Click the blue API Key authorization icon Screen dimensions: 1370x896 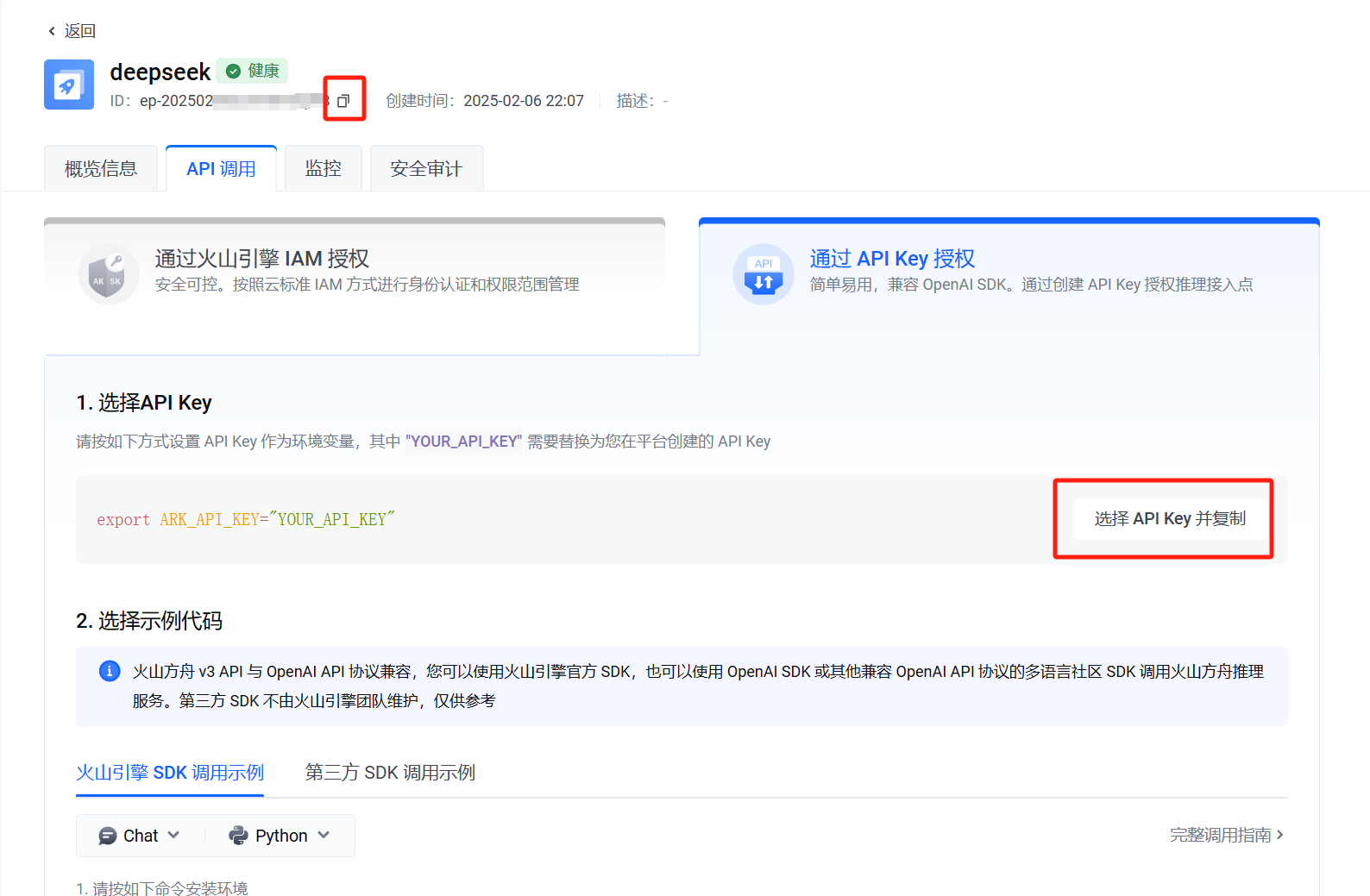point(763,275)
